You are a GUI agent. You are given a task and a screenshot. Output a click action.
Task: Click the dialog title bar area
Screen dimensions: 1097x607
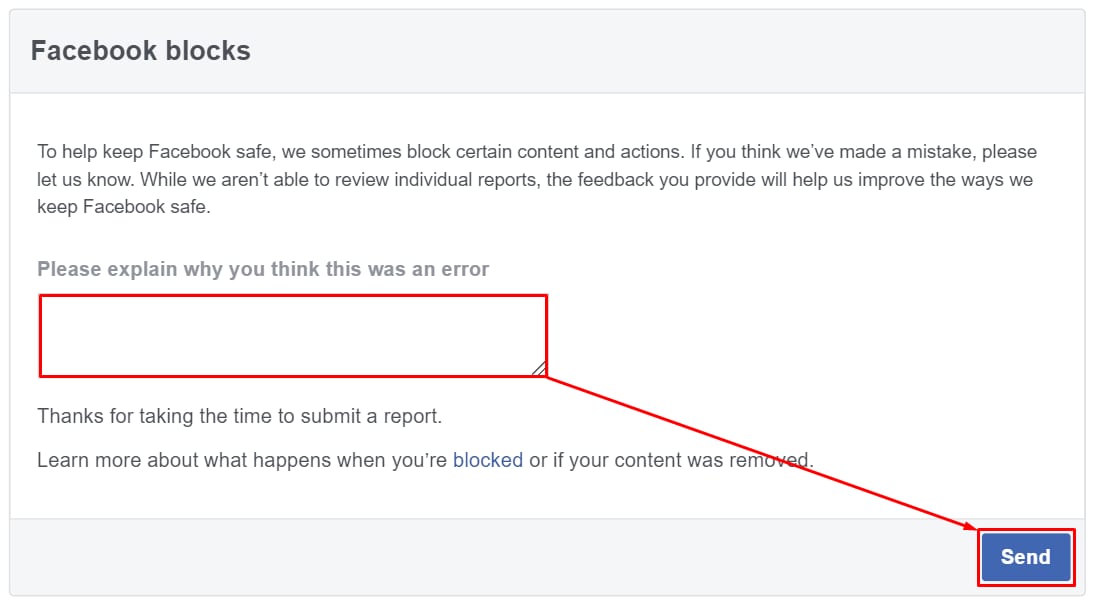[x=548, y=49]
